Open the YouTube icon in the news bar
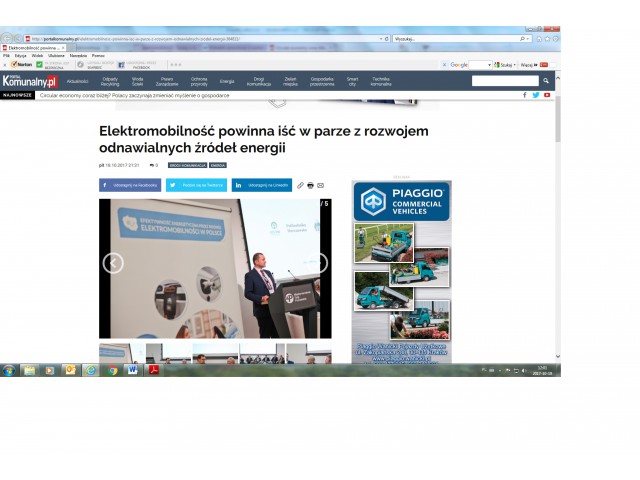Screen dimensions: 640x480 click(x=547, y=95)
